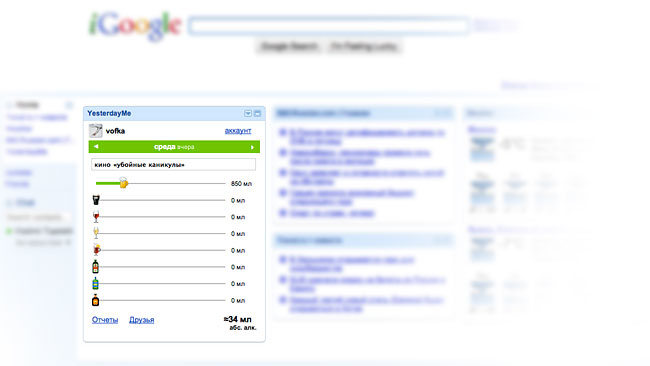Go to the next day with the right arrow

click(x=252, y=147)
